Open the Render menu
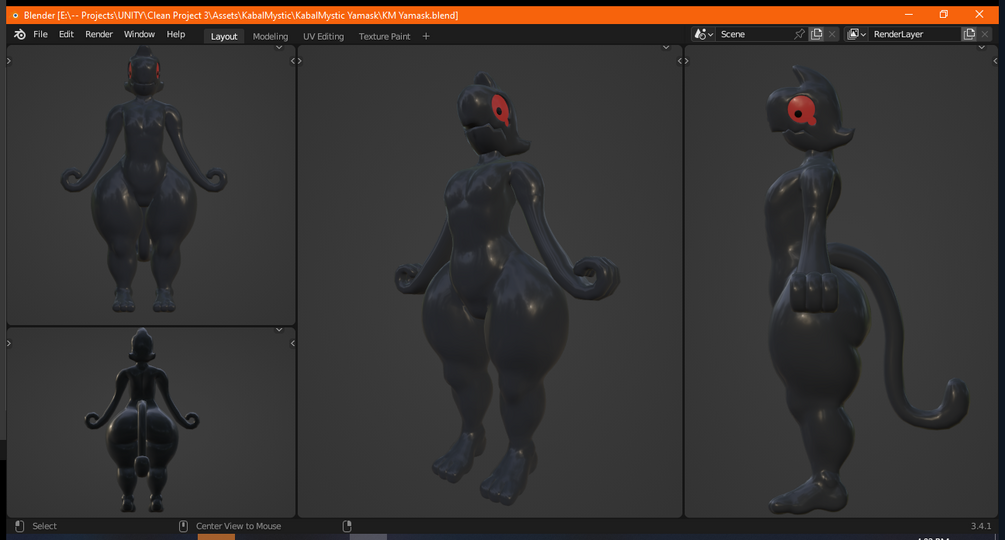Viewport: 1005px width, 540px height. pos(99,35)
